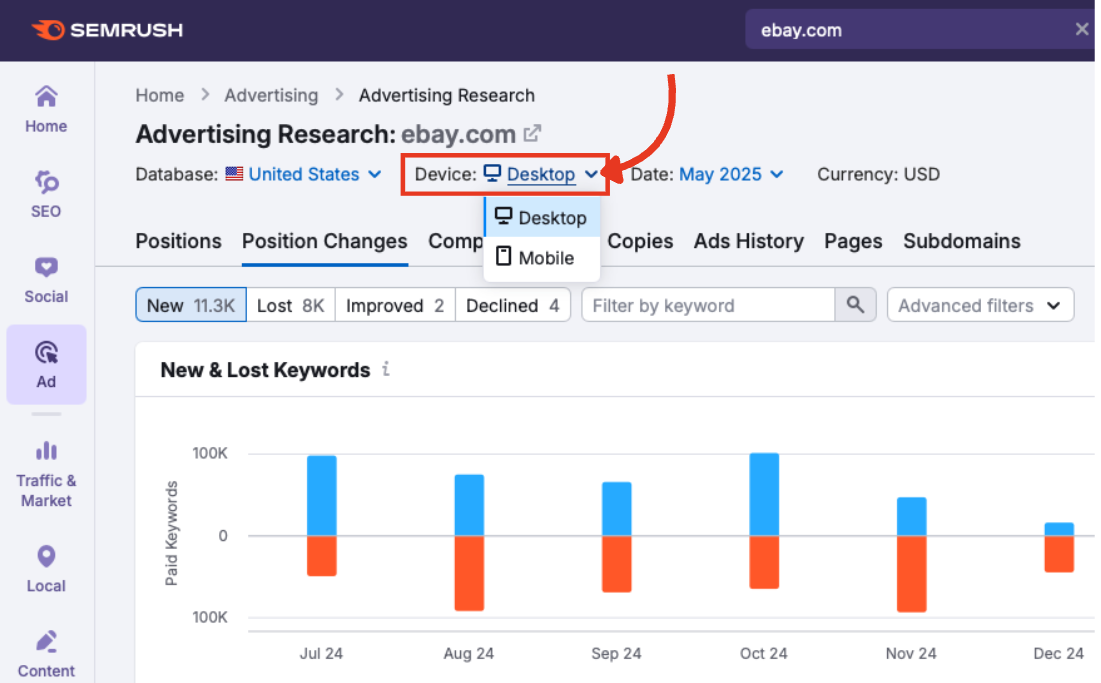Click the Filter by keyword input field

[707, 306]
